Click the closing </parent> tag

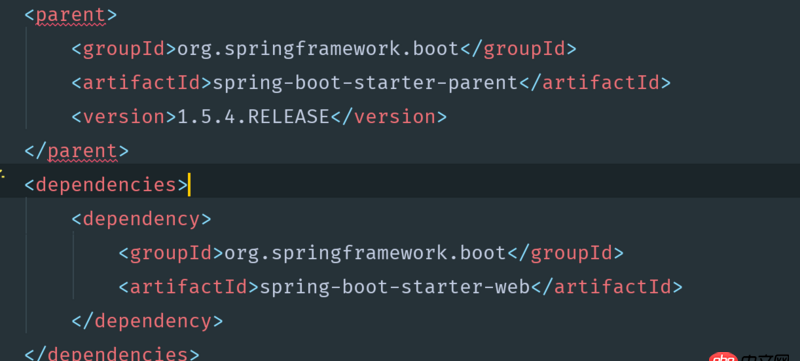(x=77, y=151)
